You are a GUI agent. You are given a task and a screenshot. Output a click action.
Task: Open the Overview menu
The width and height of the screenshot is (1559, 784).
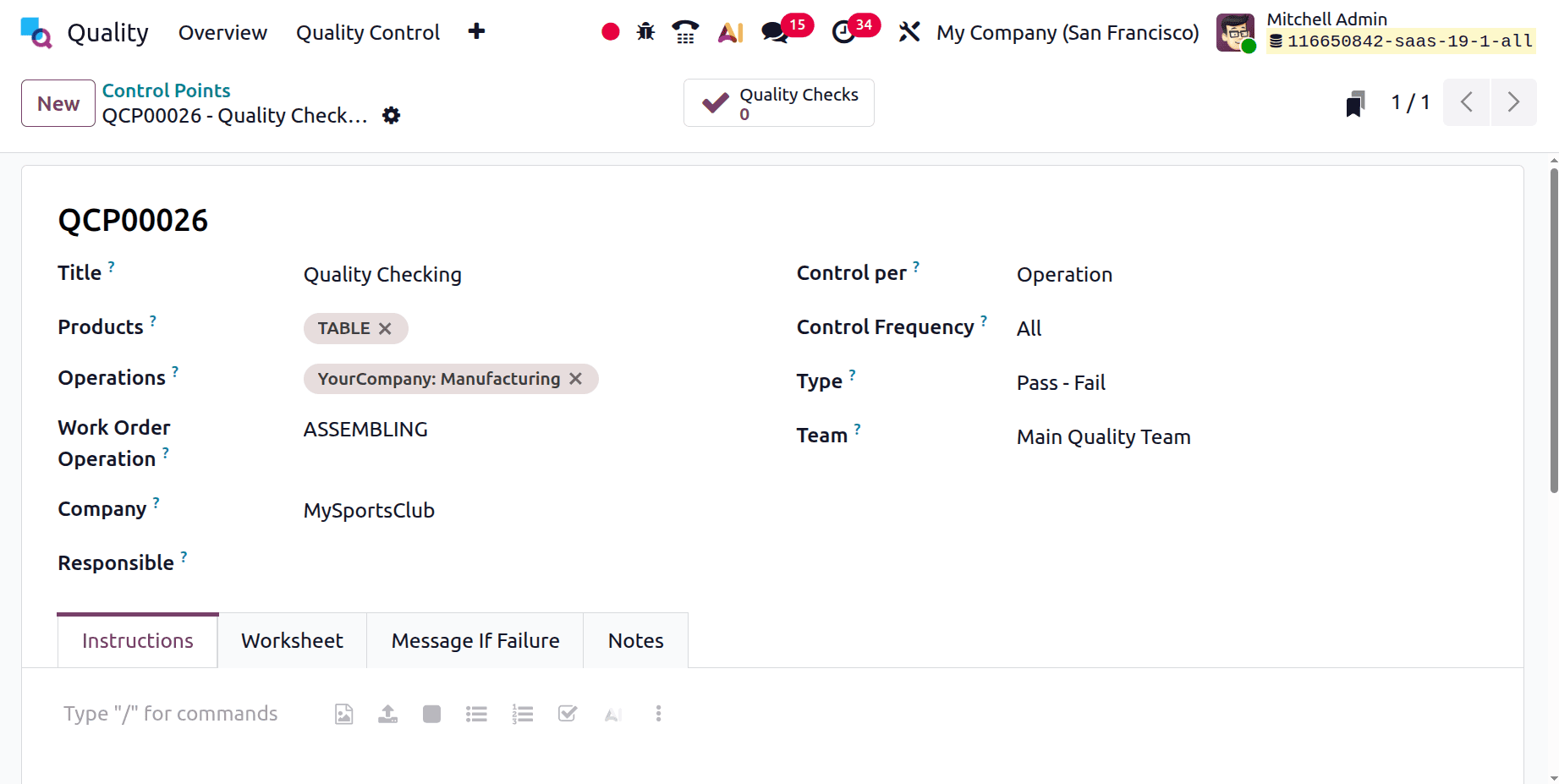click(x=222, y=32)
